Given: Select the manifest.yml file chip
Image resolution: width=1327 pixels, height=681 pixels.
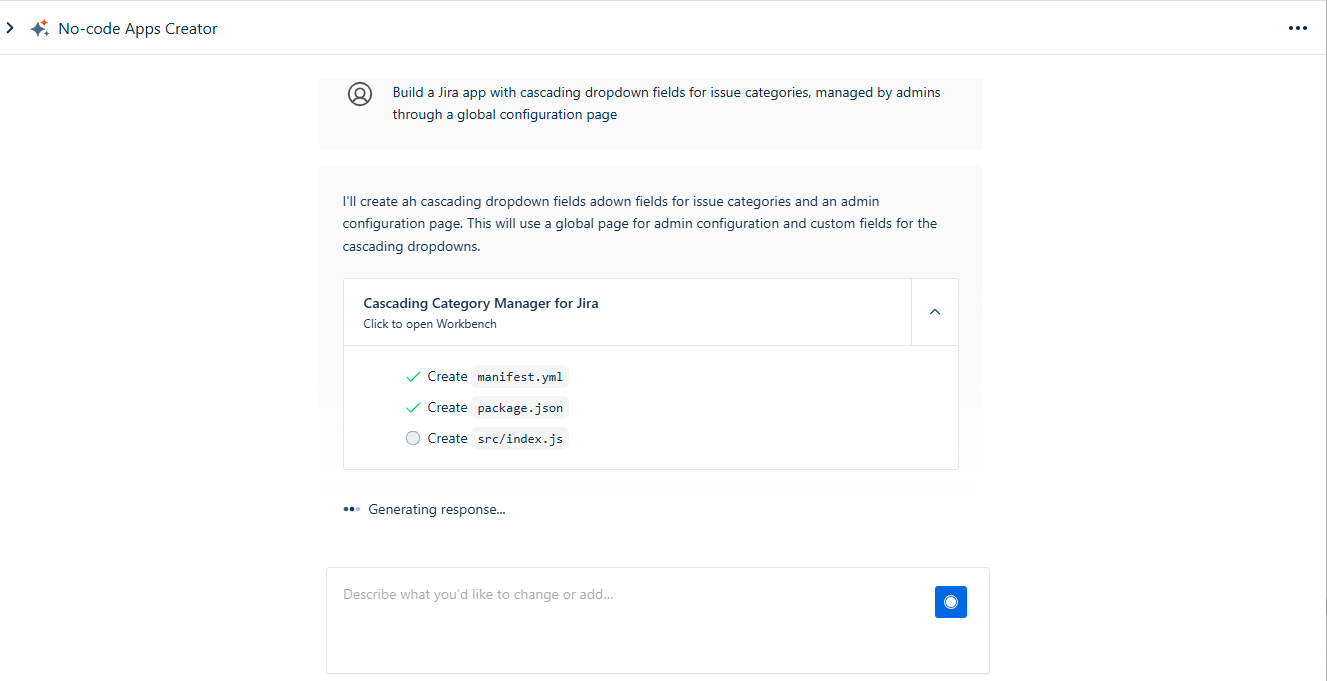Looking at the screenshot, I should [520, 377].
